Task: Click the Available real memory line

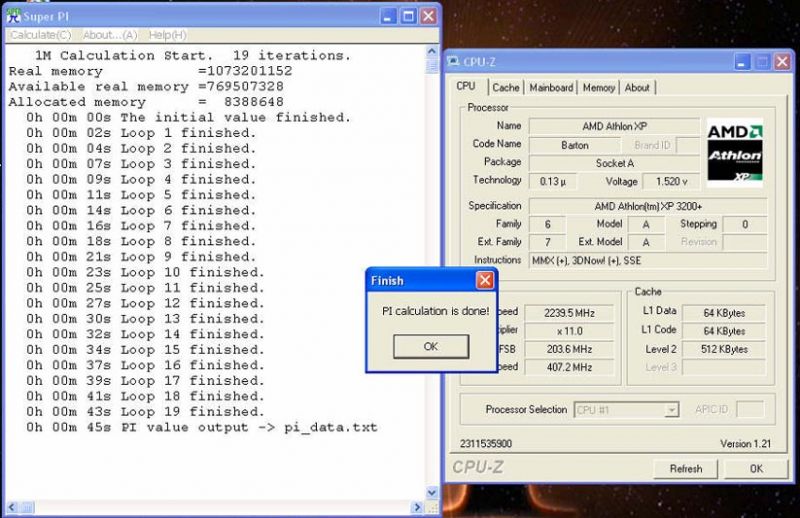Action: (x=146, y=86)
